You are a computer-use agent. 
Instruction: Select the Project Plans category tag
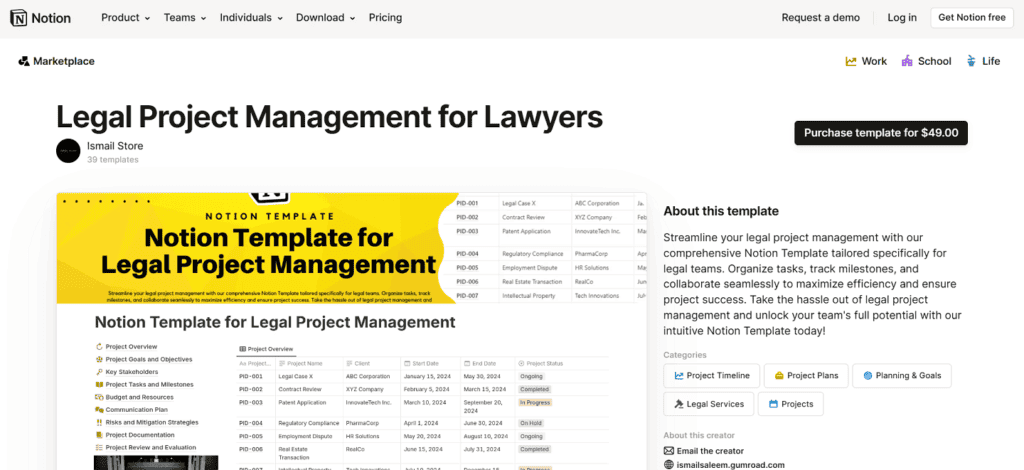pos(806,376)
